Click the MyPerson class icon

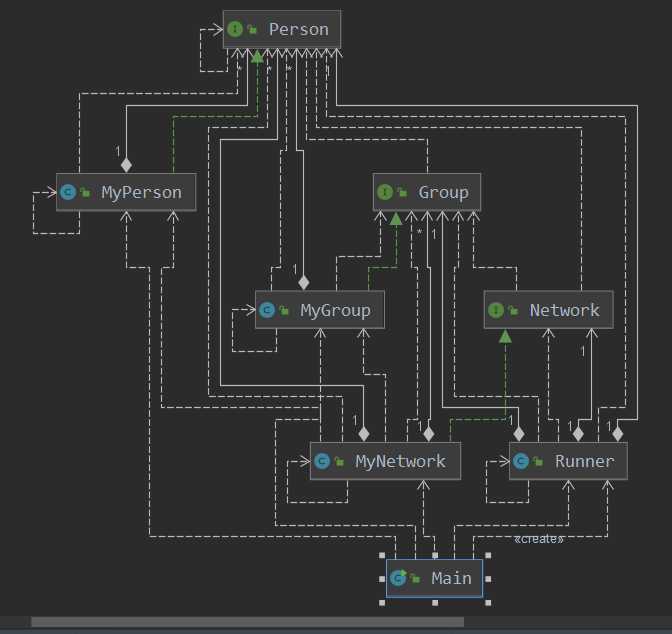pyautogui.click(x=68, y=192)
